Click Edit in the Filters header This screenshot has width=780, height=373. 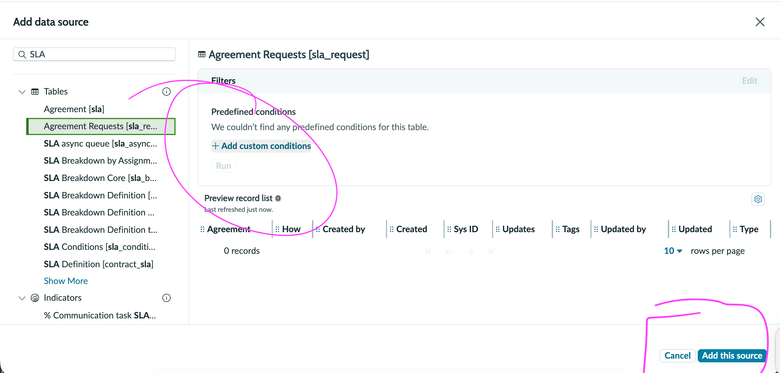(x=750, y=81)
